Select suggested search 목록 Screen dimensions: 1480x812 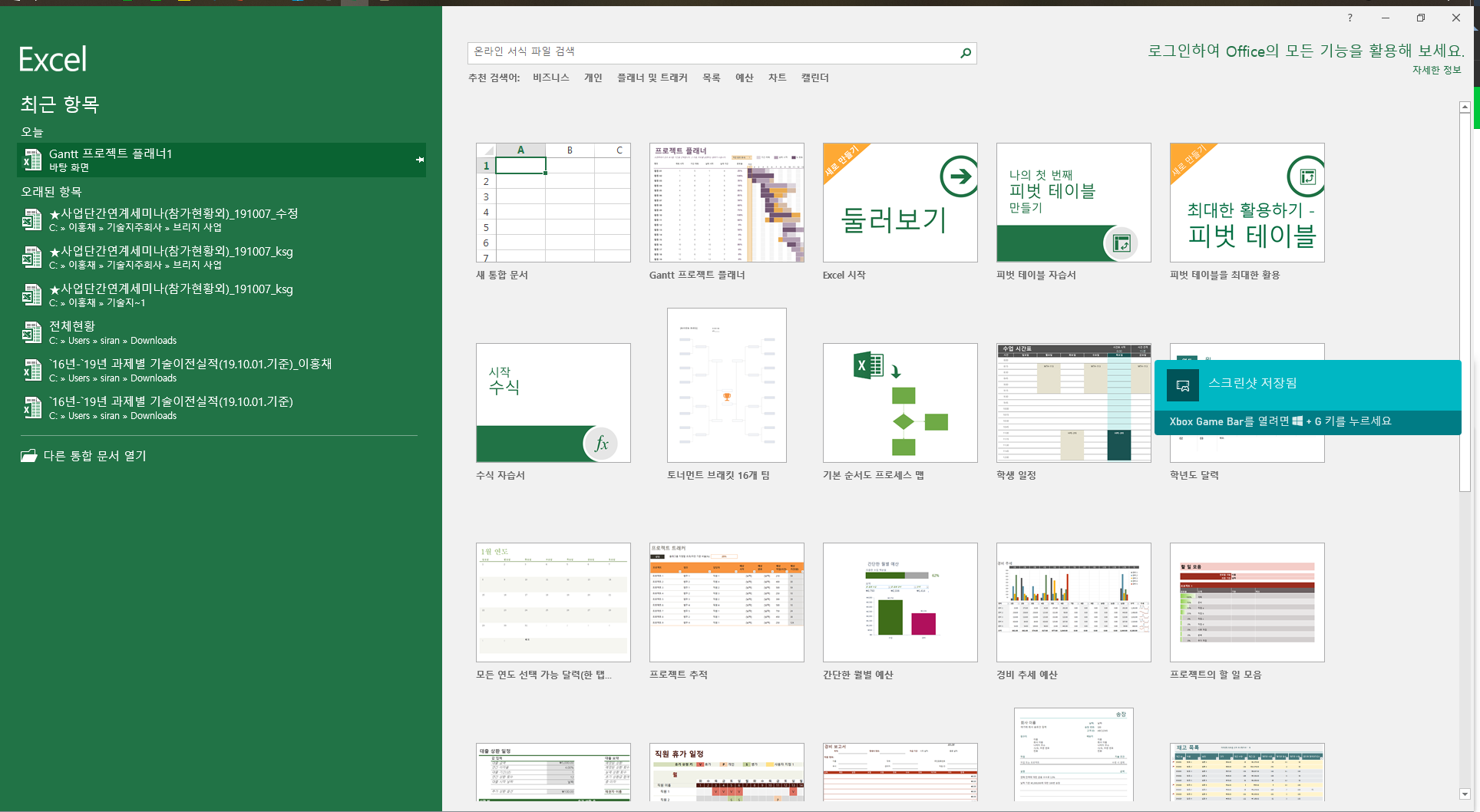pyautogui.click(x=711, y=78)
